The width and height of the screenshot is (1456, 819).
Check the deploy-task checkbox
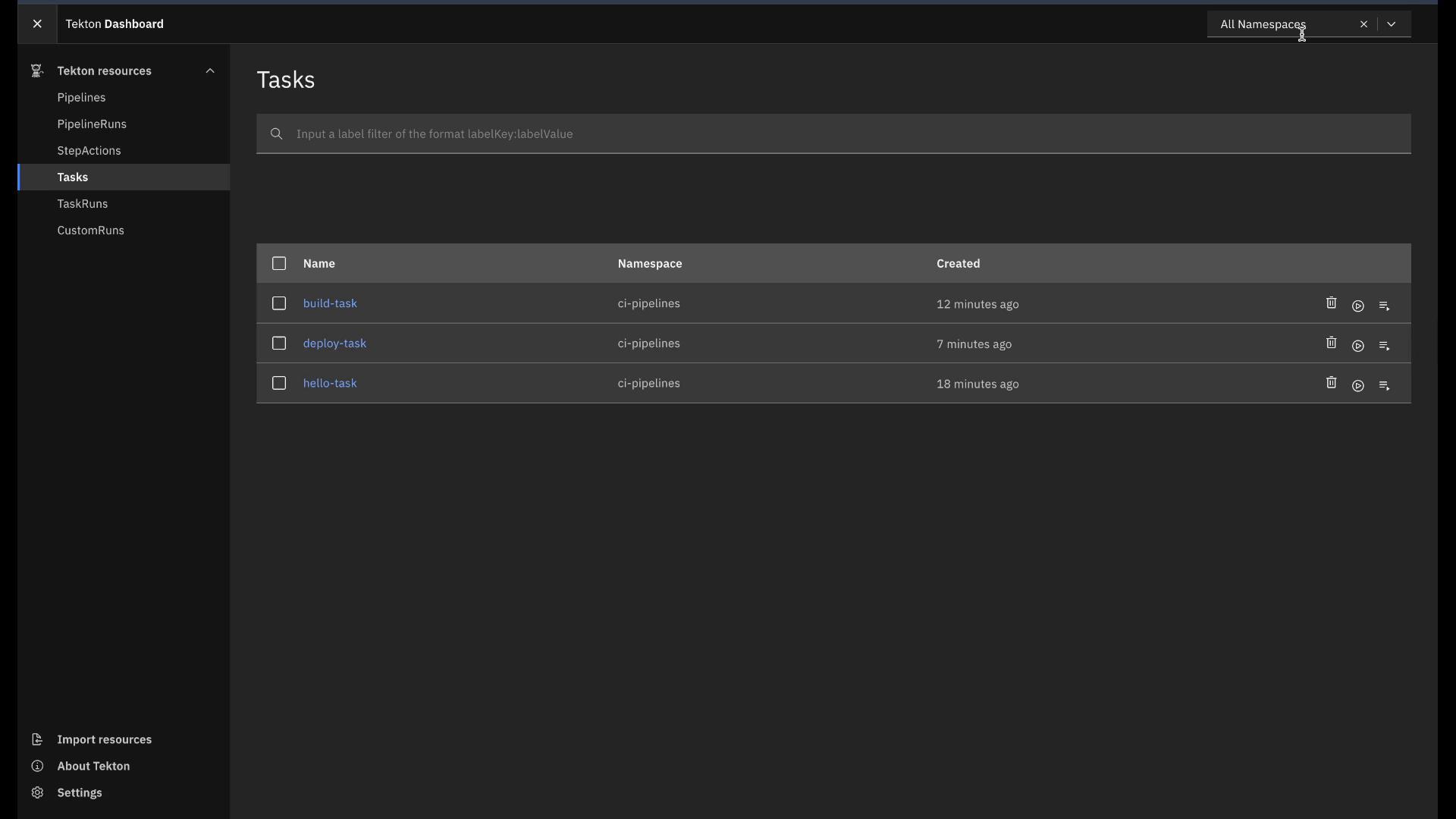pyautogui.click(x=279, y=344)
